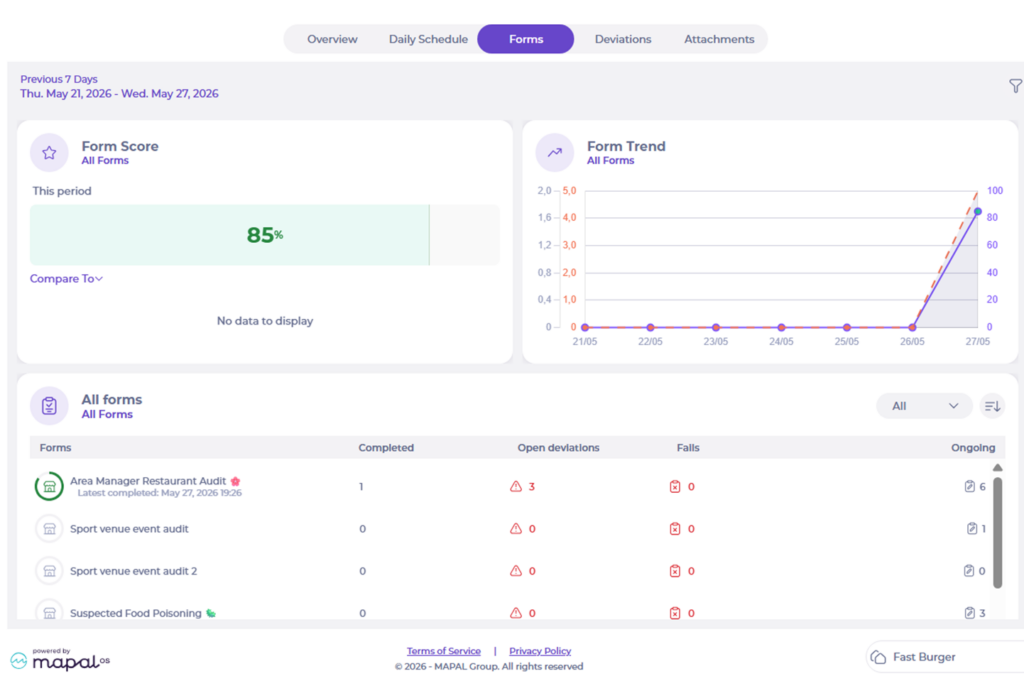Switch to the Deviations tab
The width and height of the screenshot is (1024, 681).
point(623,39)
